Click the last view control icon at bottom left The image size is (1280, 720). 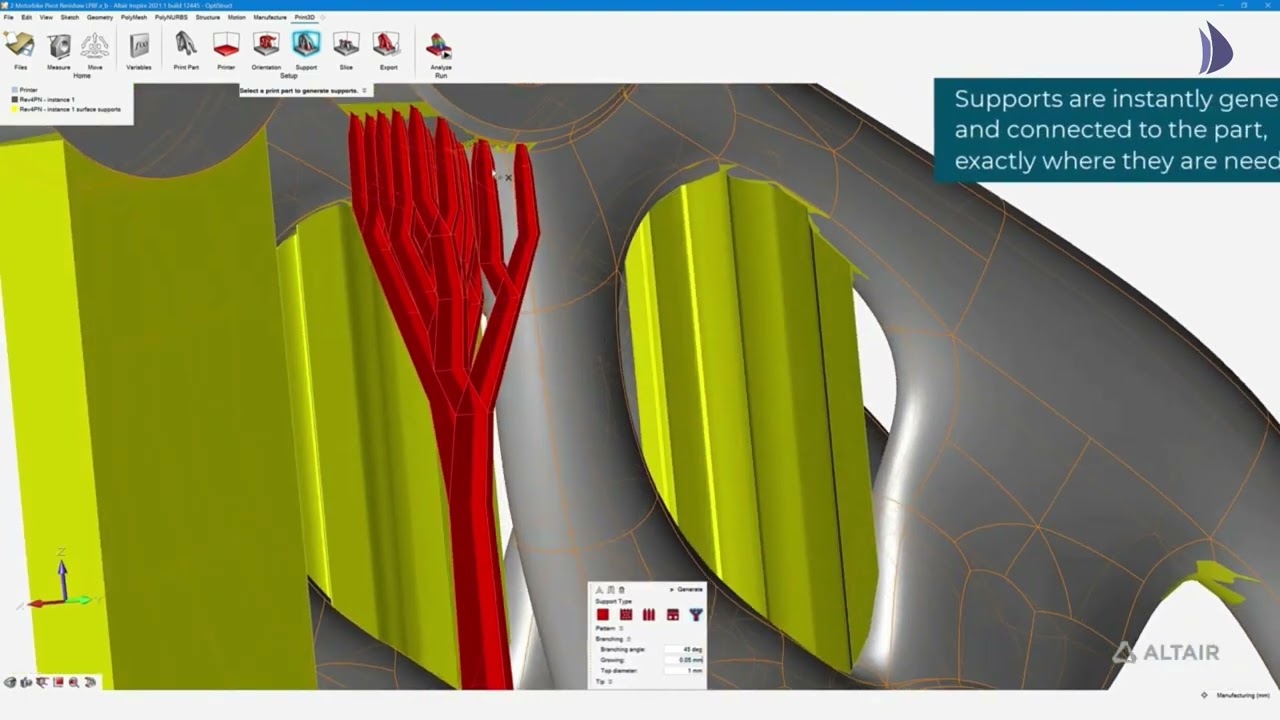(90, 682)
